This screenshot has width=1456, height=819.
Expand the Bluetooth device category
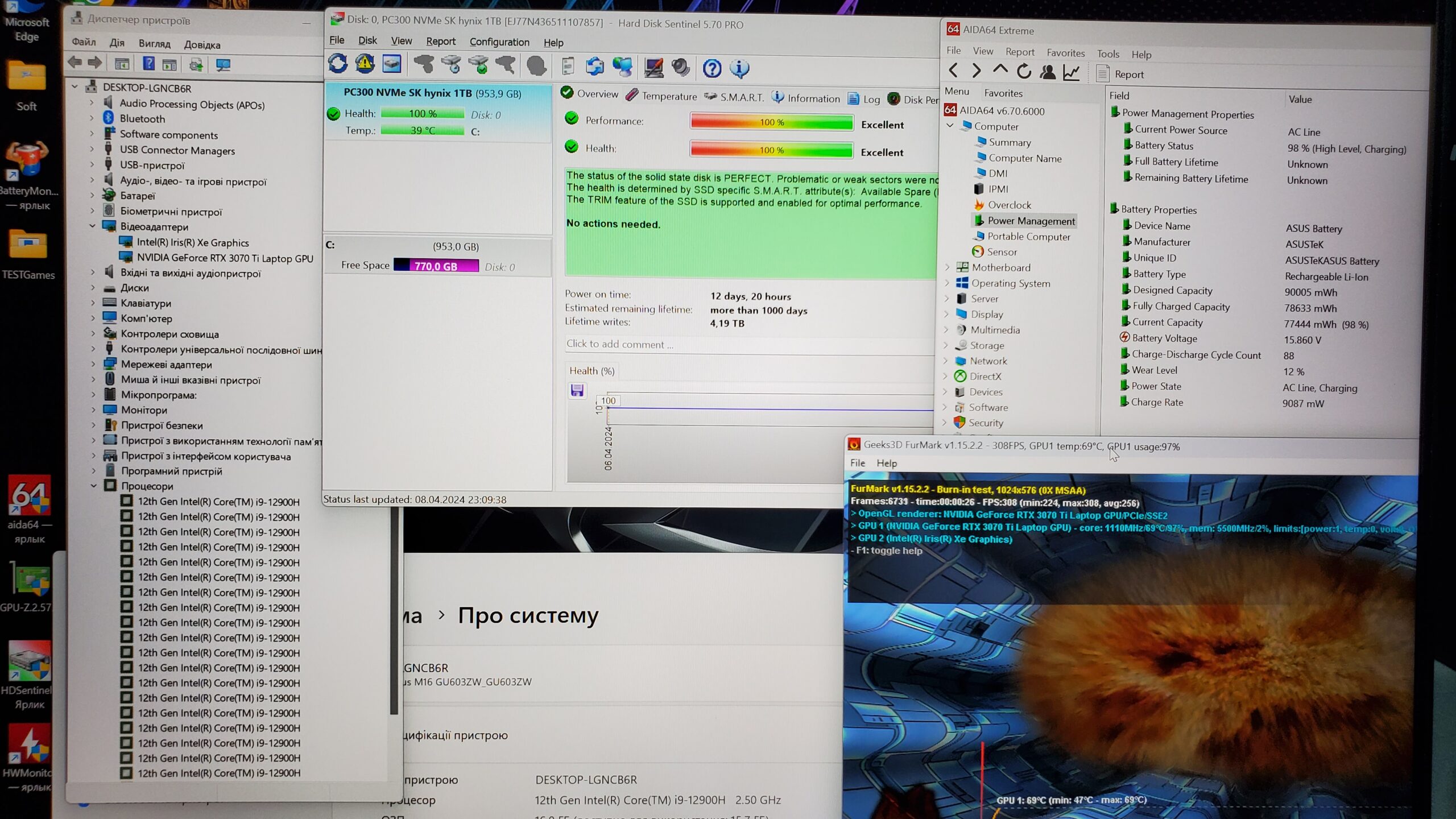(92, 118)
